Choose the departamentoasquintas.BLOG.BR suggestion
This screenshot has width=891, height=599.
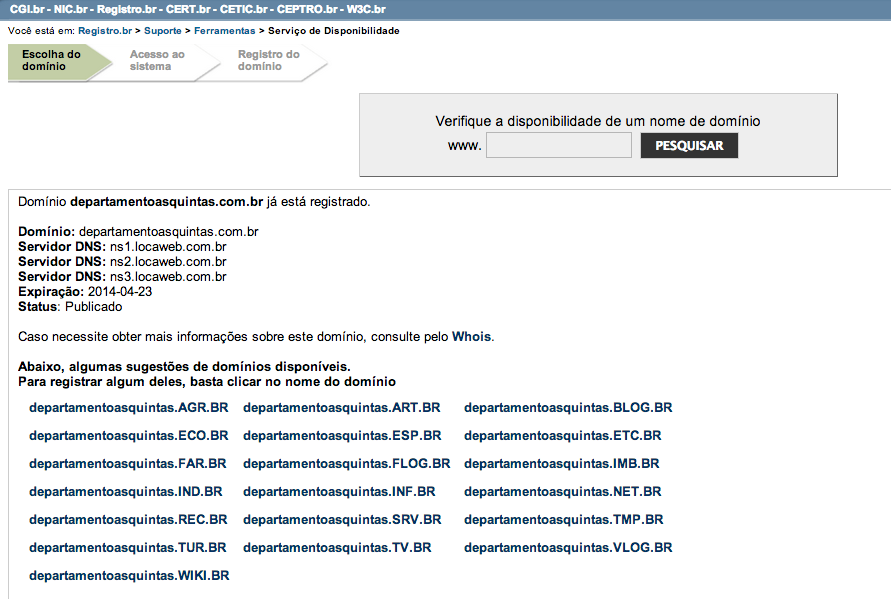[568, 408]
